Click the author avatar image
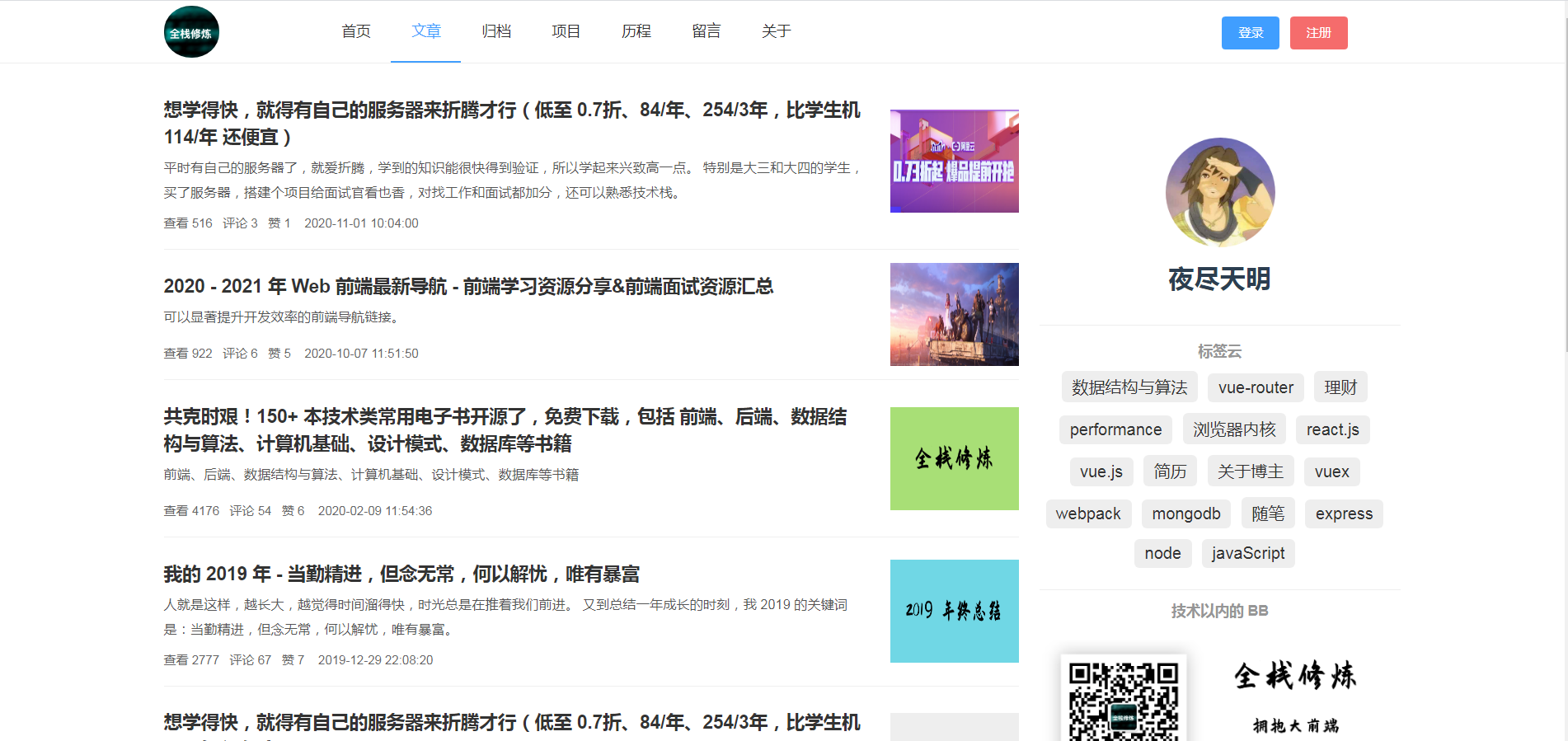 coord(1220,192)
